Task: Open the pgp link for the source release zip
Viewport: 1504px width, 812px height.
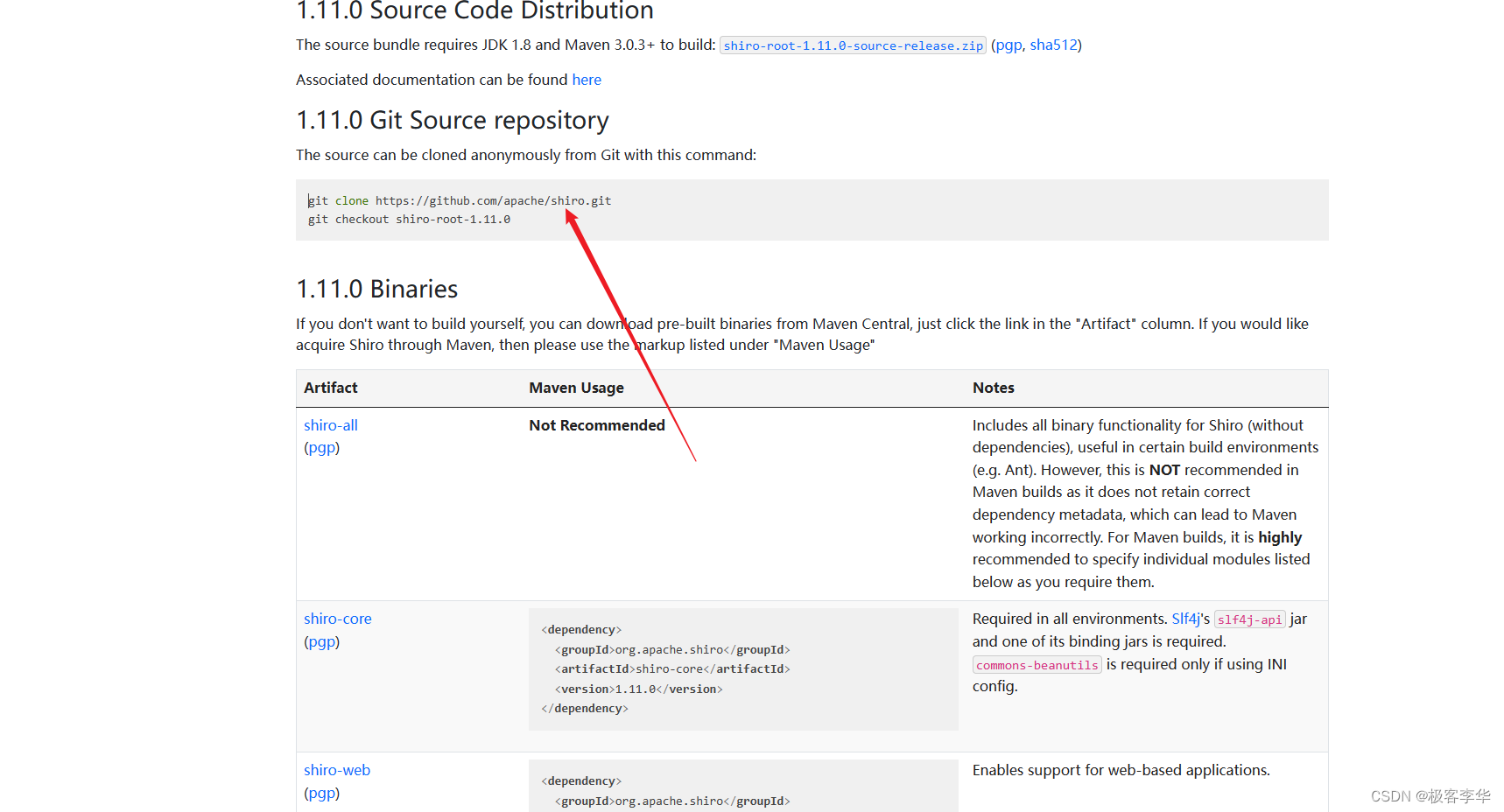Action: [1009, 45]
